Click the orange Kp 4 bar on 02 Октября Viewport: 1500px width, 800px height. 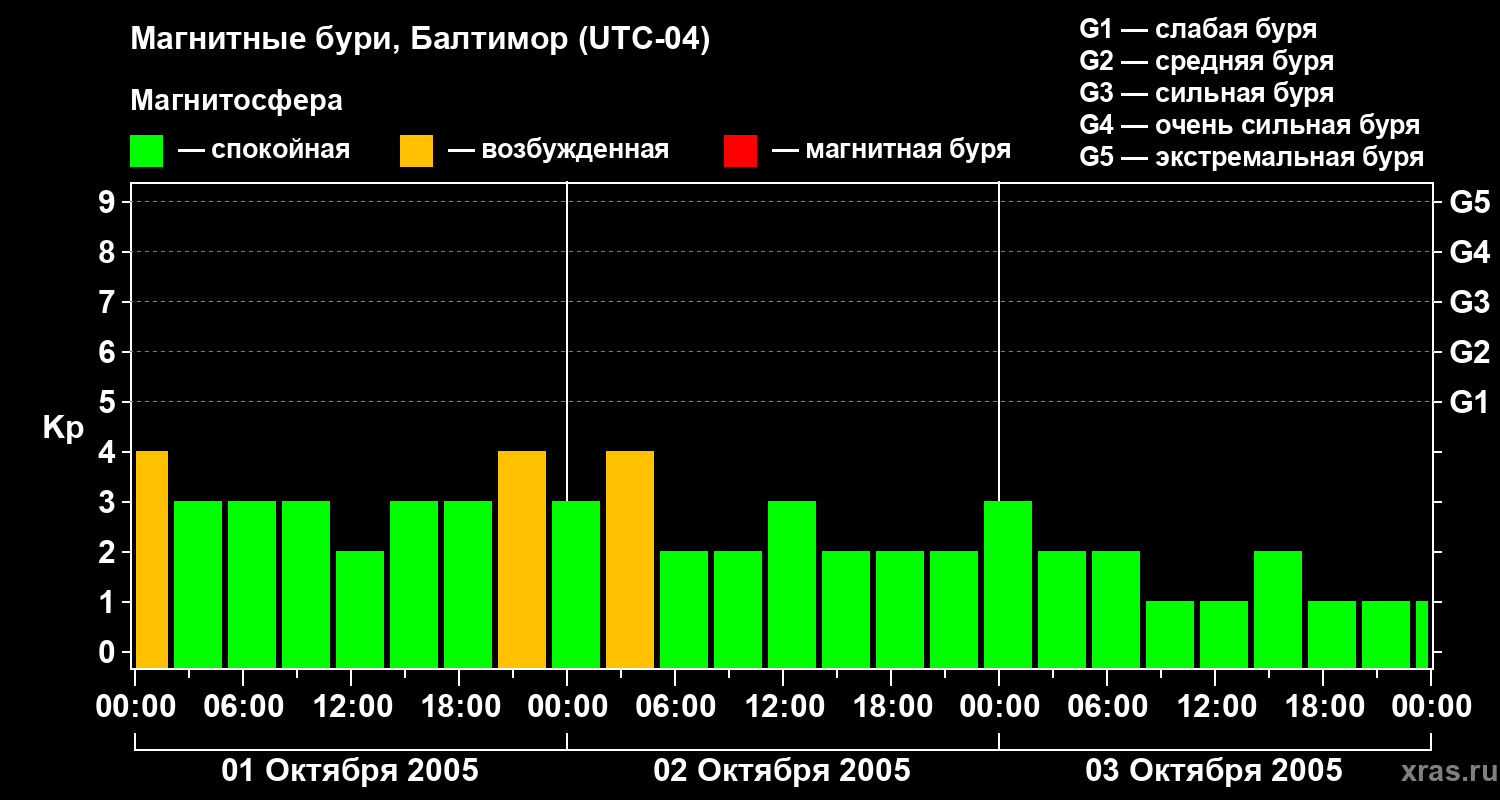tap(630, 560)
